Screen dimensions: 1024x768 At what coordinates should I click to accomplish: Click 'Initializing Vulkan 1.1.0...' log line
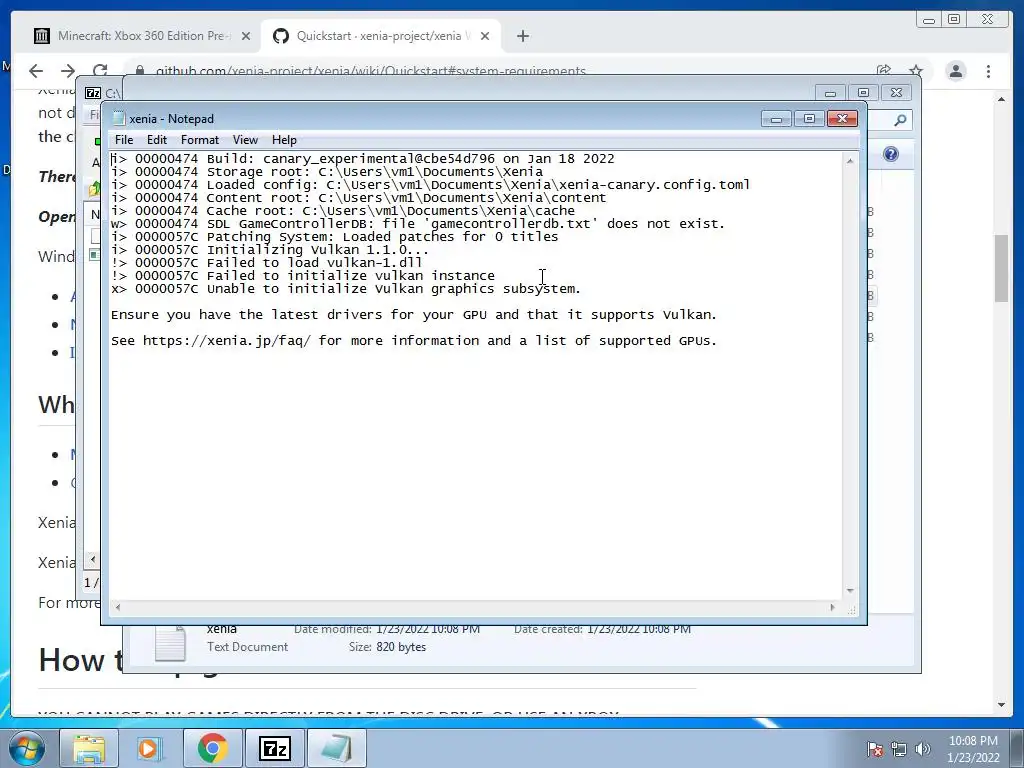tap(270, 249)
